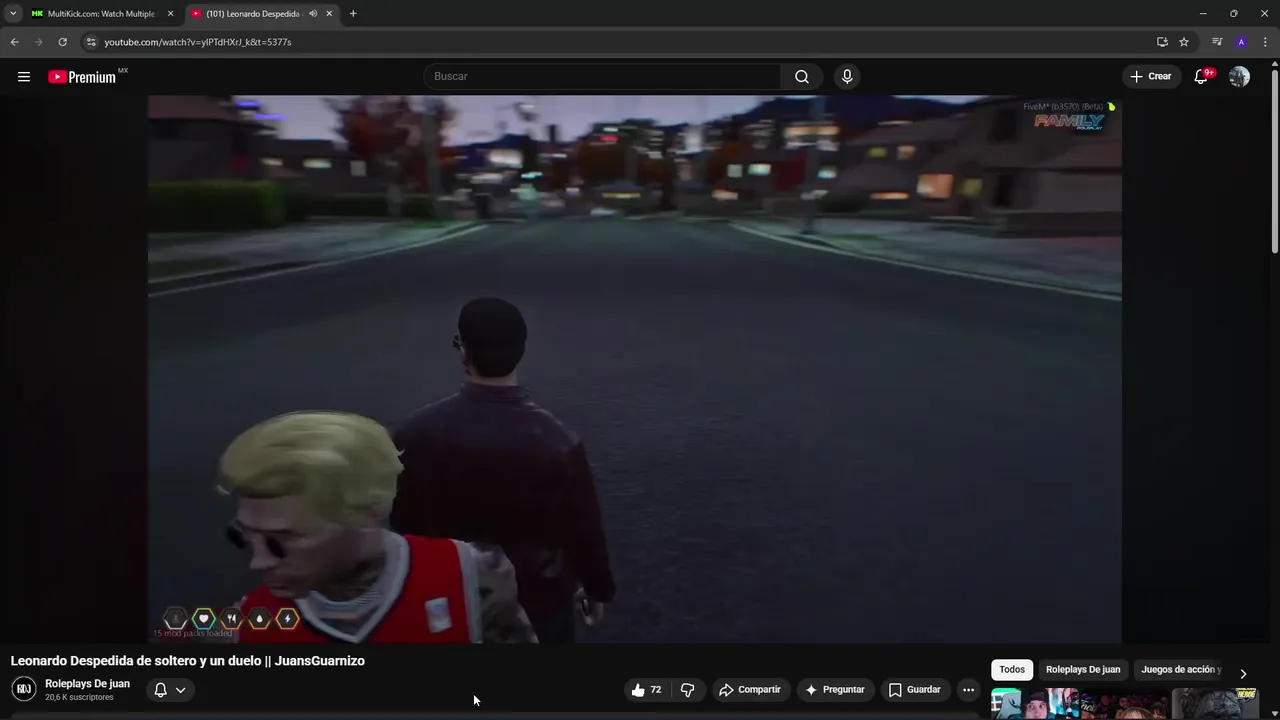This screenshot has height=720, width=1280.
Task: Select the Todos filter chip
Action: (1012, 669)
